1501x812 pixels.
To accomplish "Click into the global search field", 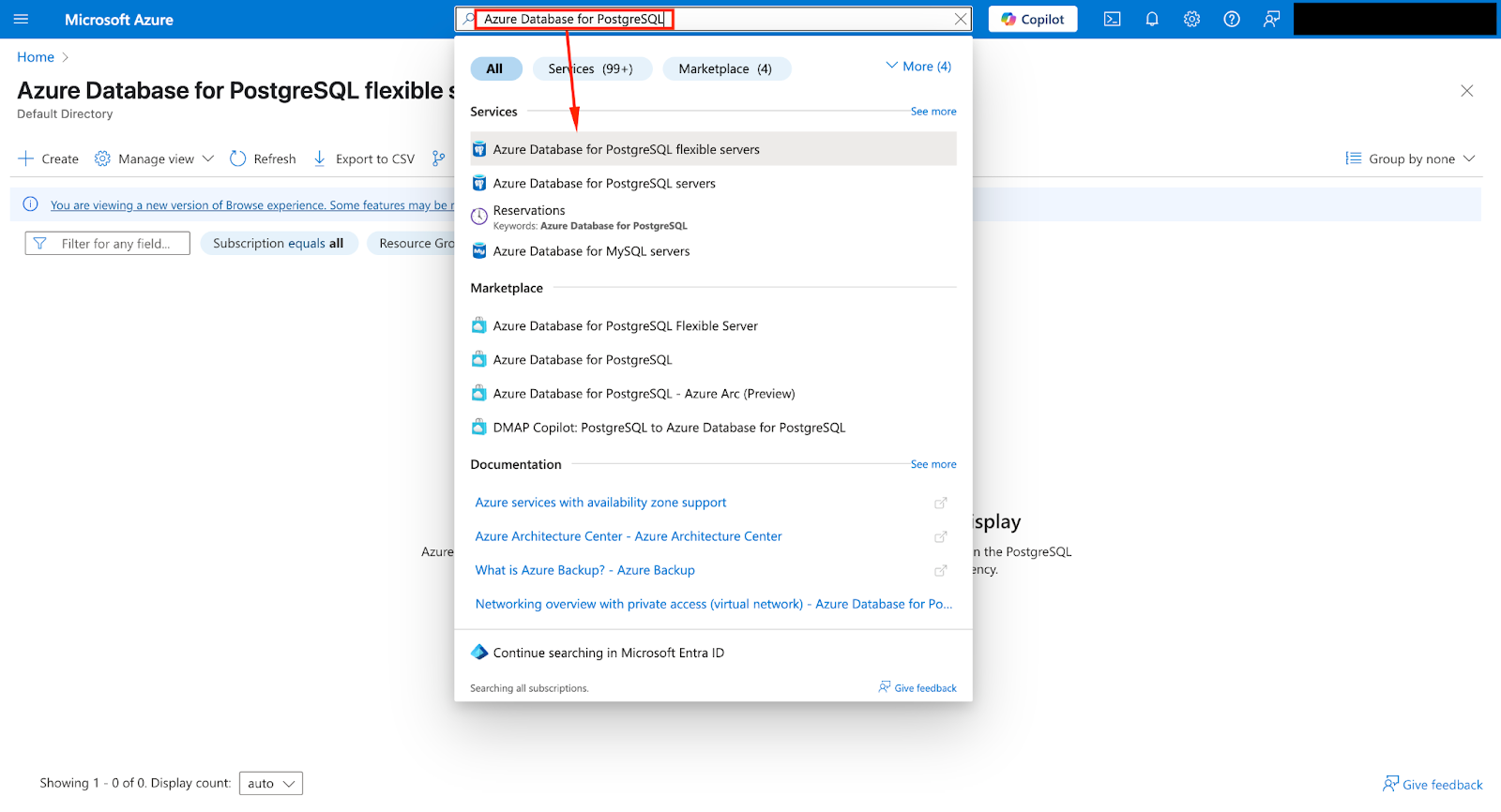I will pyautogui.click(x=713, y=19).
